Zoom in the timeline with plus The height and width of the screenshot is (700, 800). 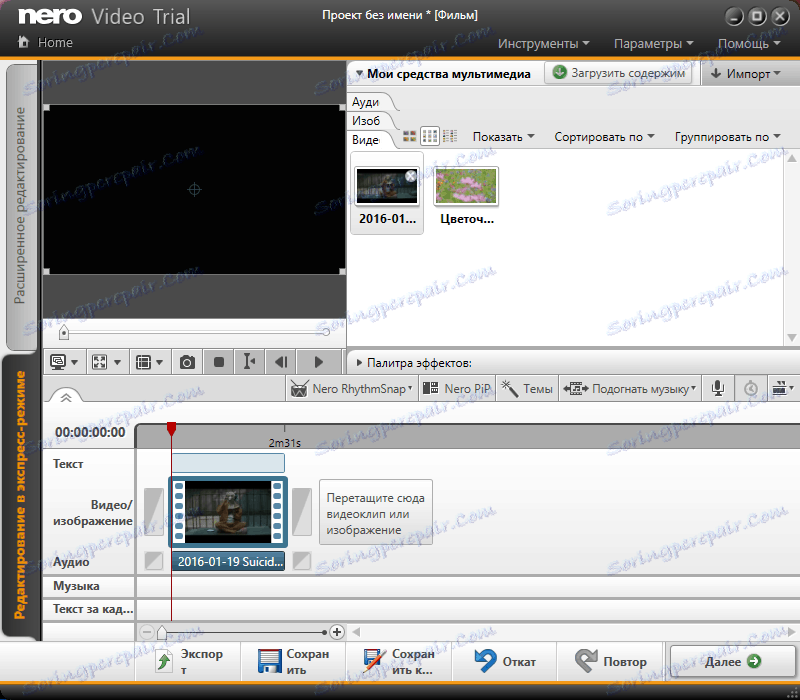coord(337,633)
